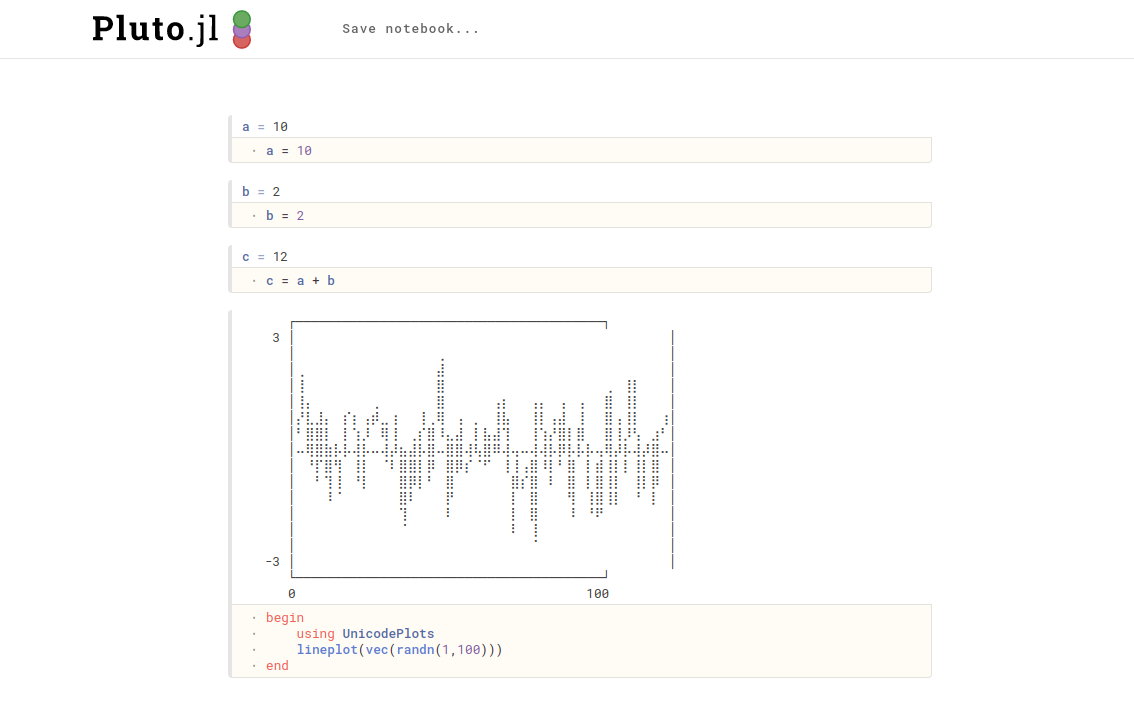Screen dimensions: 1134x722
Task: Click the 'using UnicodePlots' code line
Action: pyautogui.click(x=365, y=634)
